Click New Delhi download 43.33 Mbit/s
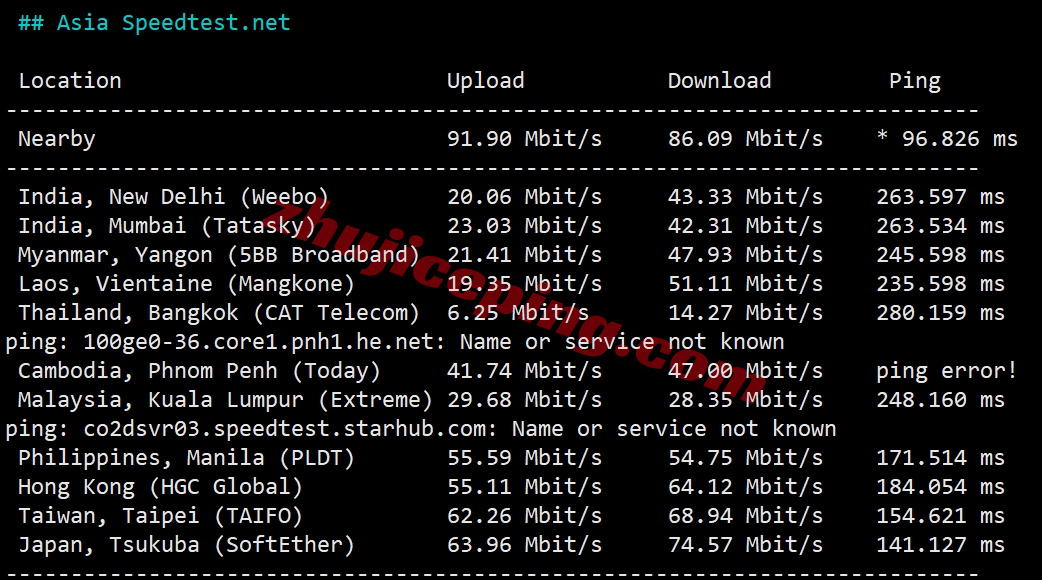The width and height of the screenshot is (1042, 580). click(745, 197)
